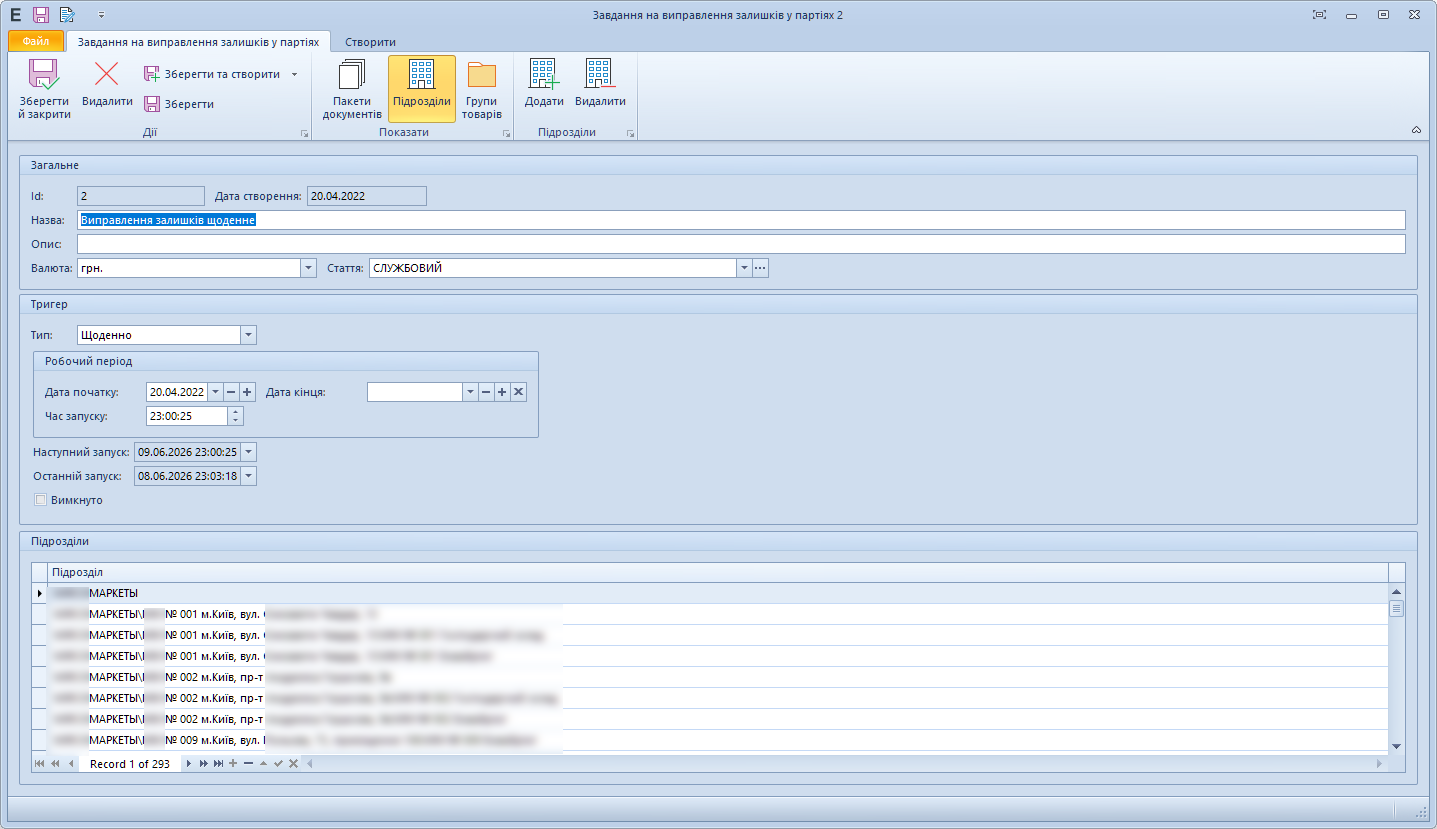Collapse the ribbon with the chevron
The height and width of the screenshot is (829, 1437).
[x=1416, y=130]
